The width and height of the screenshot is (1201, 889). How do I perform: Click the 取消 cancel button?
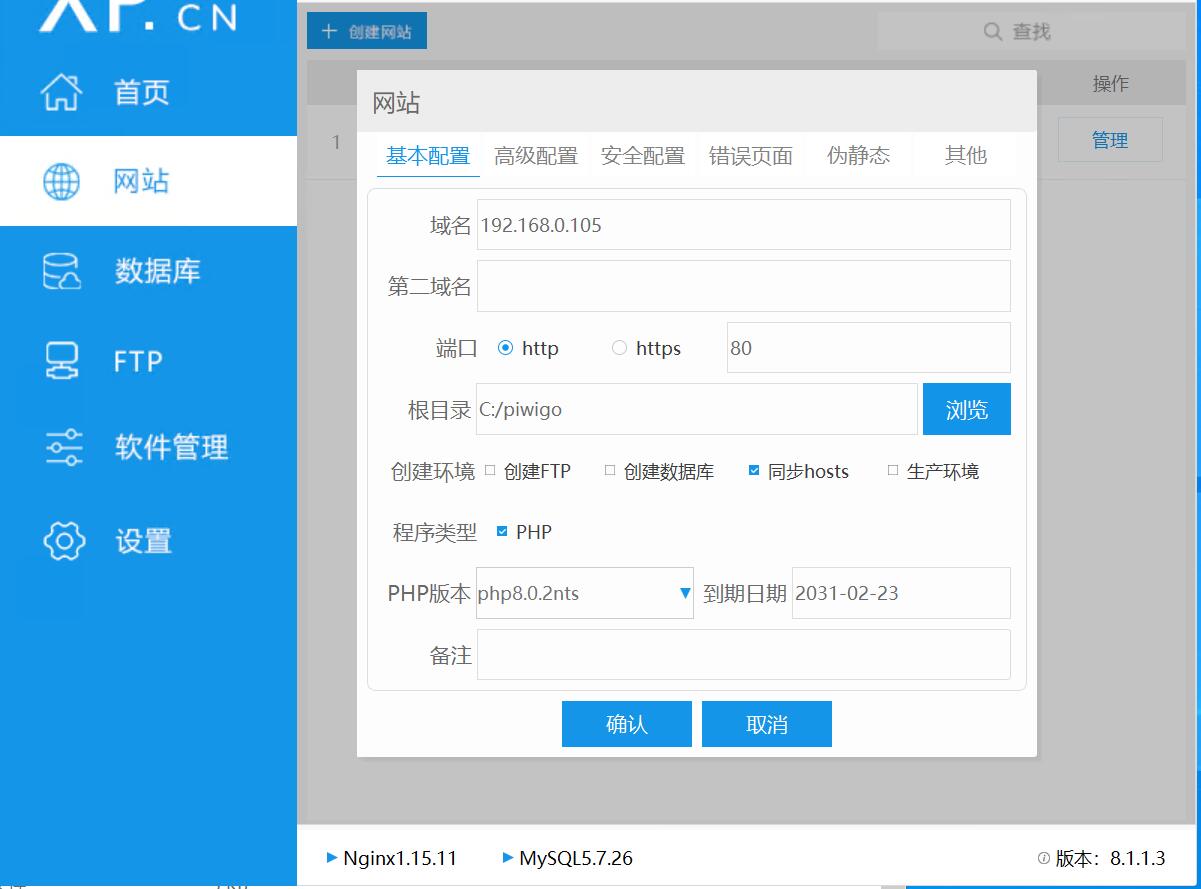click(x=766, y=724)
